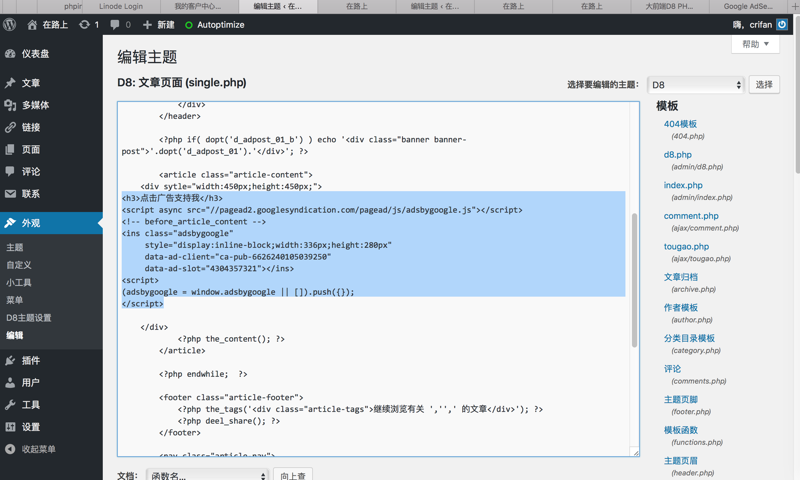
Task: Open 分类目录模板 template file
Action: coord(689,338)
